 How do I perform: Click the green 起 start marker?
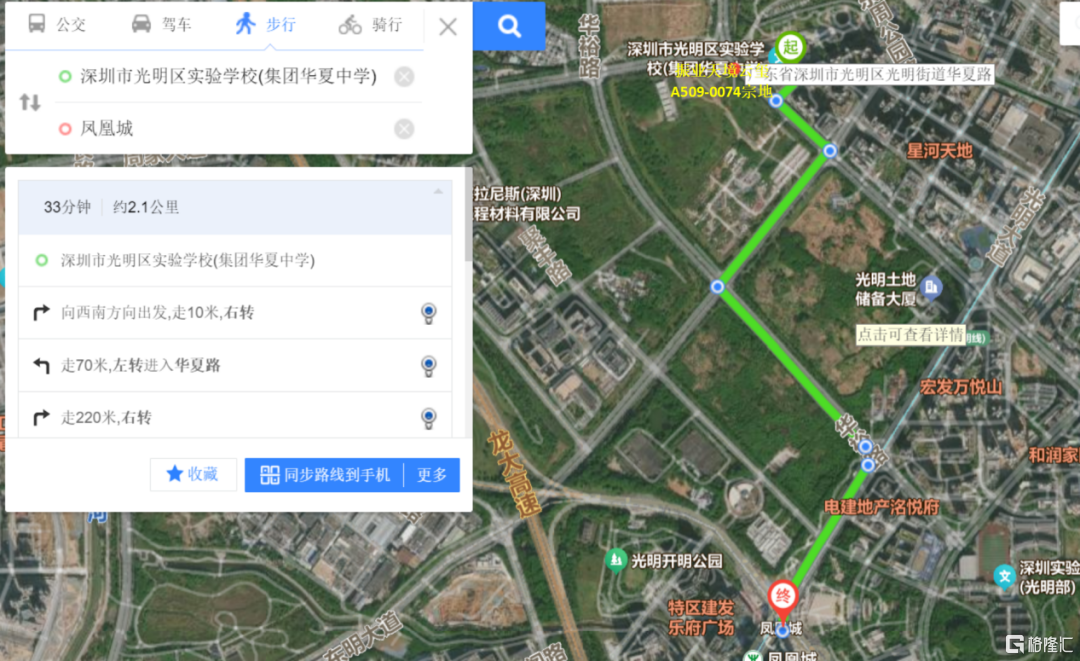pyautogui.click(x=790, y=48)
